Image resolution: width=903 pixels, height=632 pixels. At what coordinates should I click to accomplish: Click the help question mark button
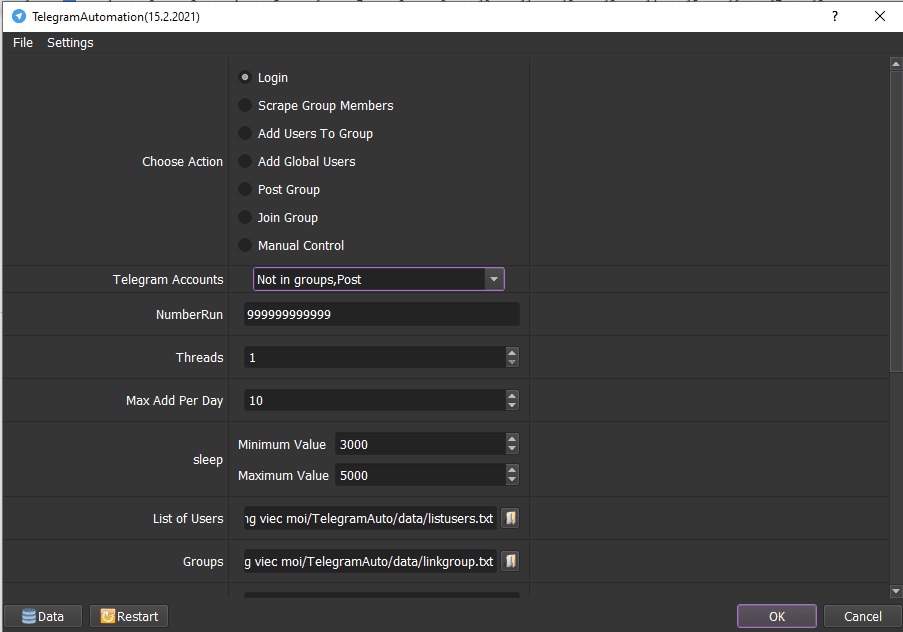coord(834,16)
